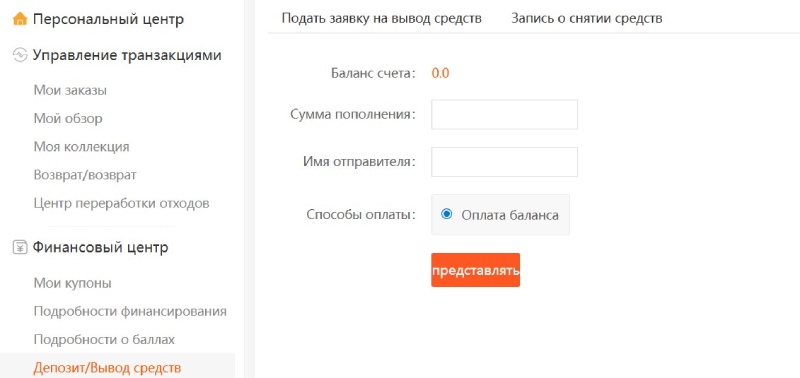The height and width of the screenshot is (378, 800).
Task: Focus the Сумма пополнения input field
Action: tap(504, 114)
